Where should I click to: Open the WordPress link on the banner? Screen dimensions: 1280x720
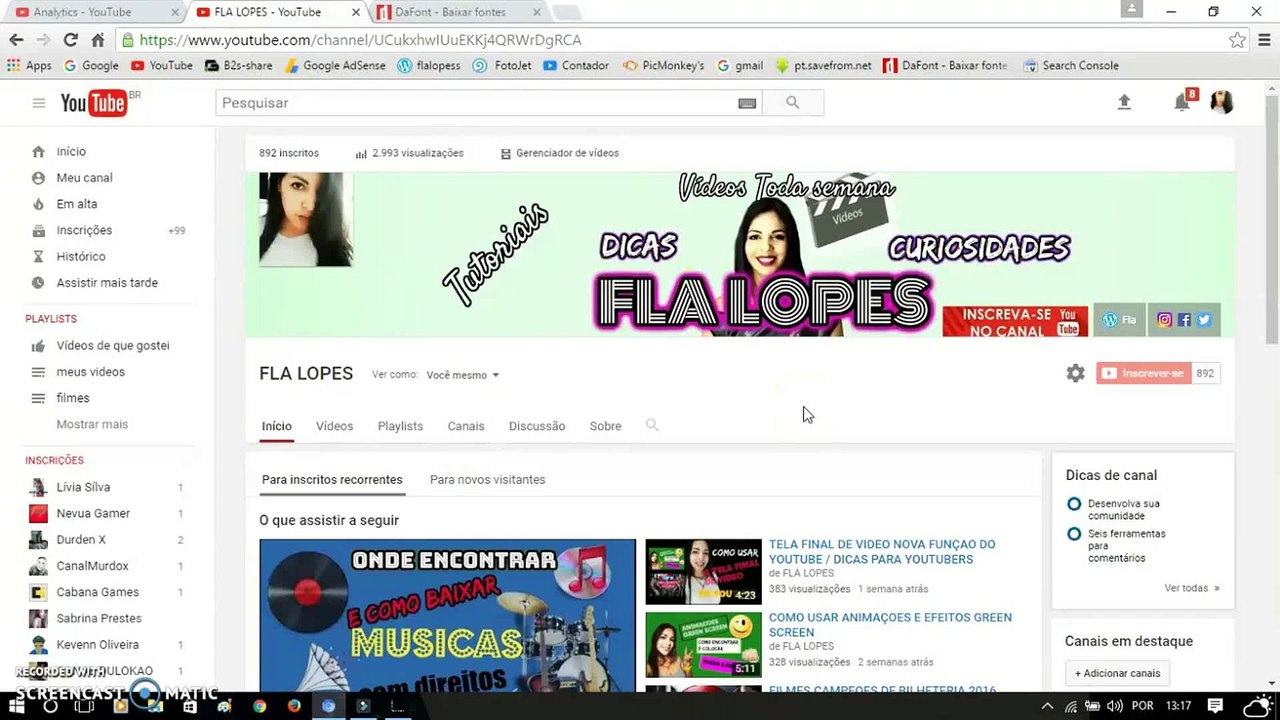(1119, 320)
